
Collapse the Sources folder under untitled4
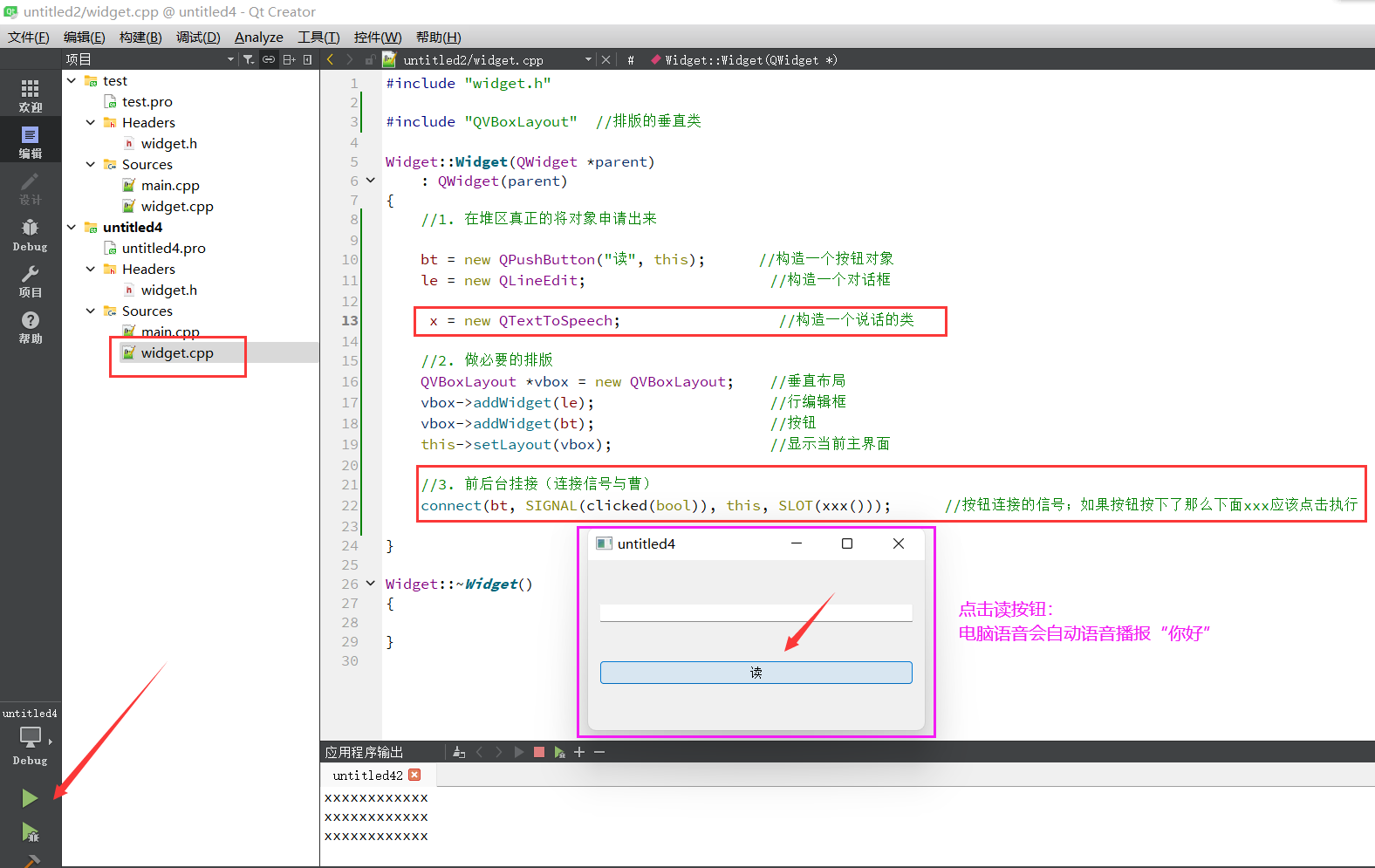click(91, 311)
